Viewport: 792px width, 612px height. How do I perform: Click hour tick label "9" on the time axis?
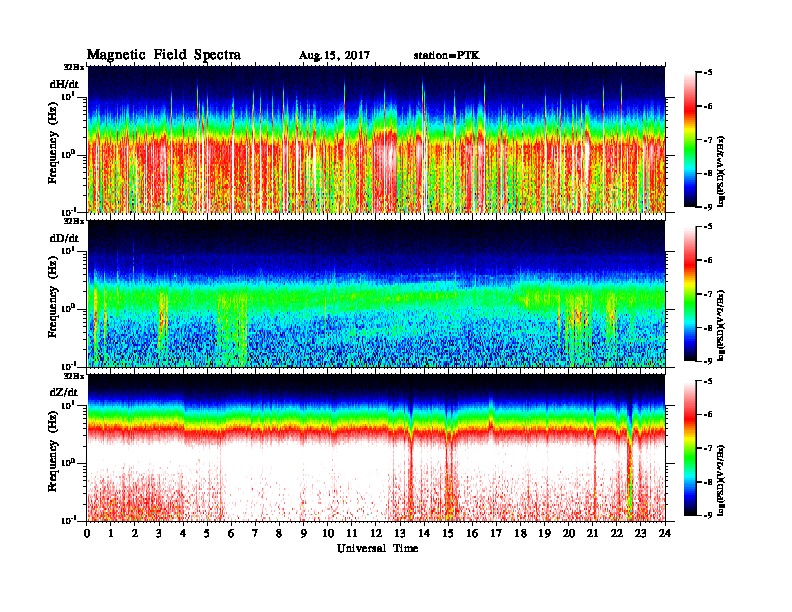pyautogui.click(x=304, y=533)
